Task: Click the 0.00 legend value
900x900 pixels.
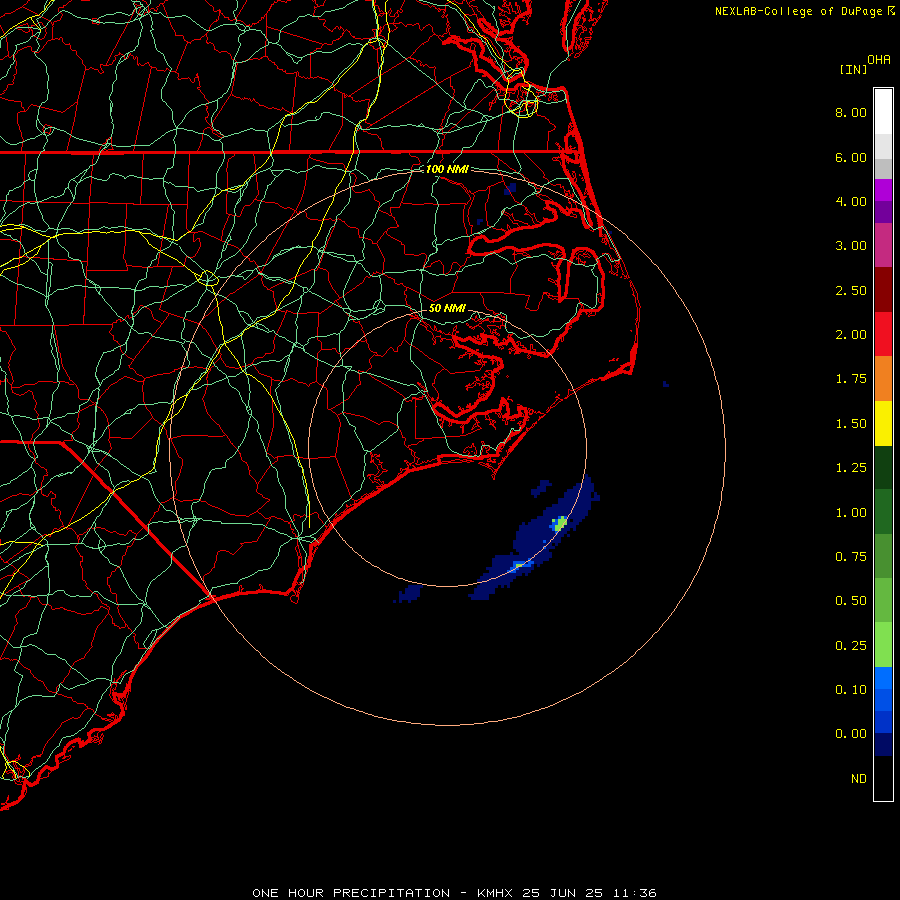Action: click(x=851, y=734)
